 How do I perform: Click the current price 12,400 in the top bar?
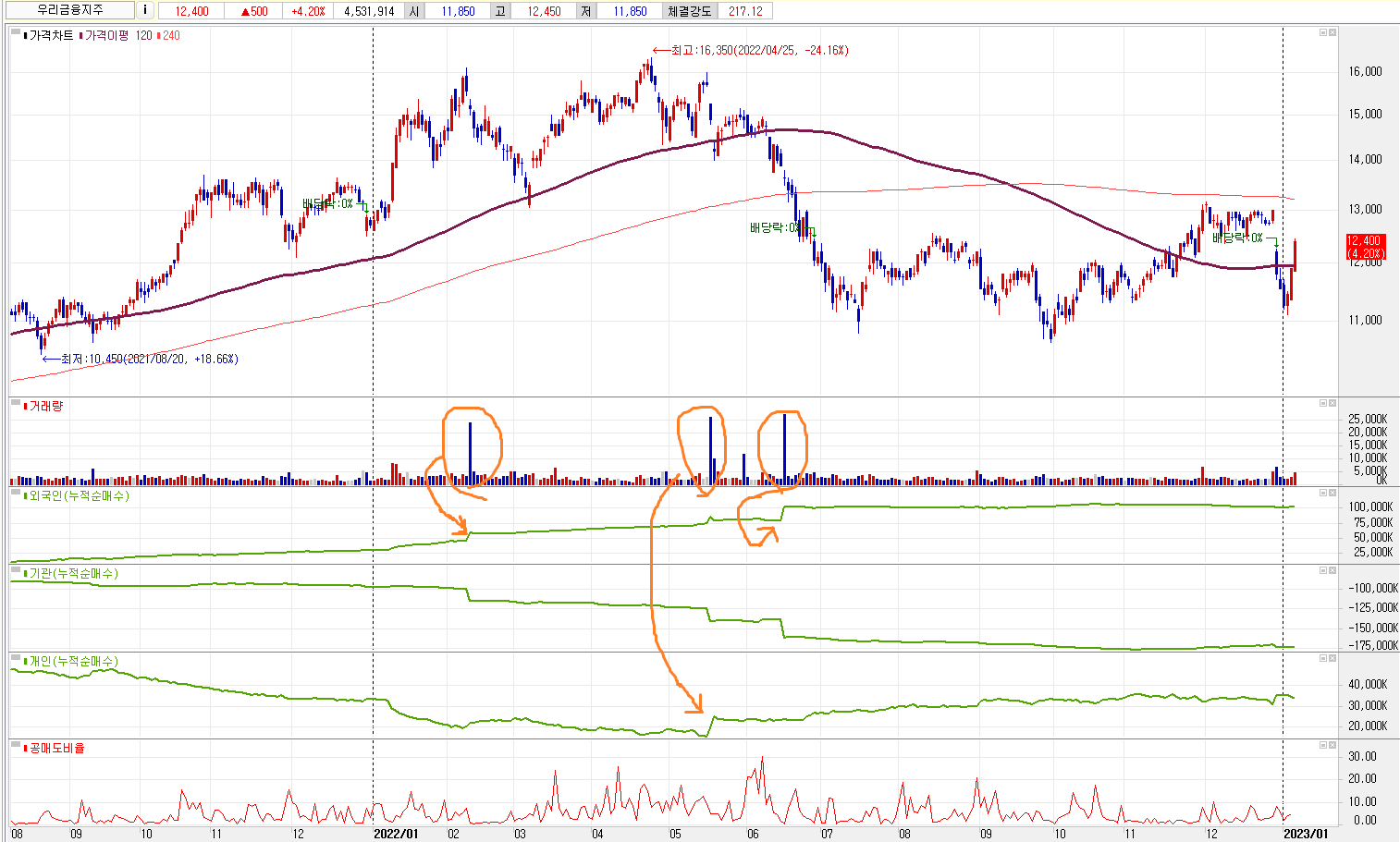(191, 11)
